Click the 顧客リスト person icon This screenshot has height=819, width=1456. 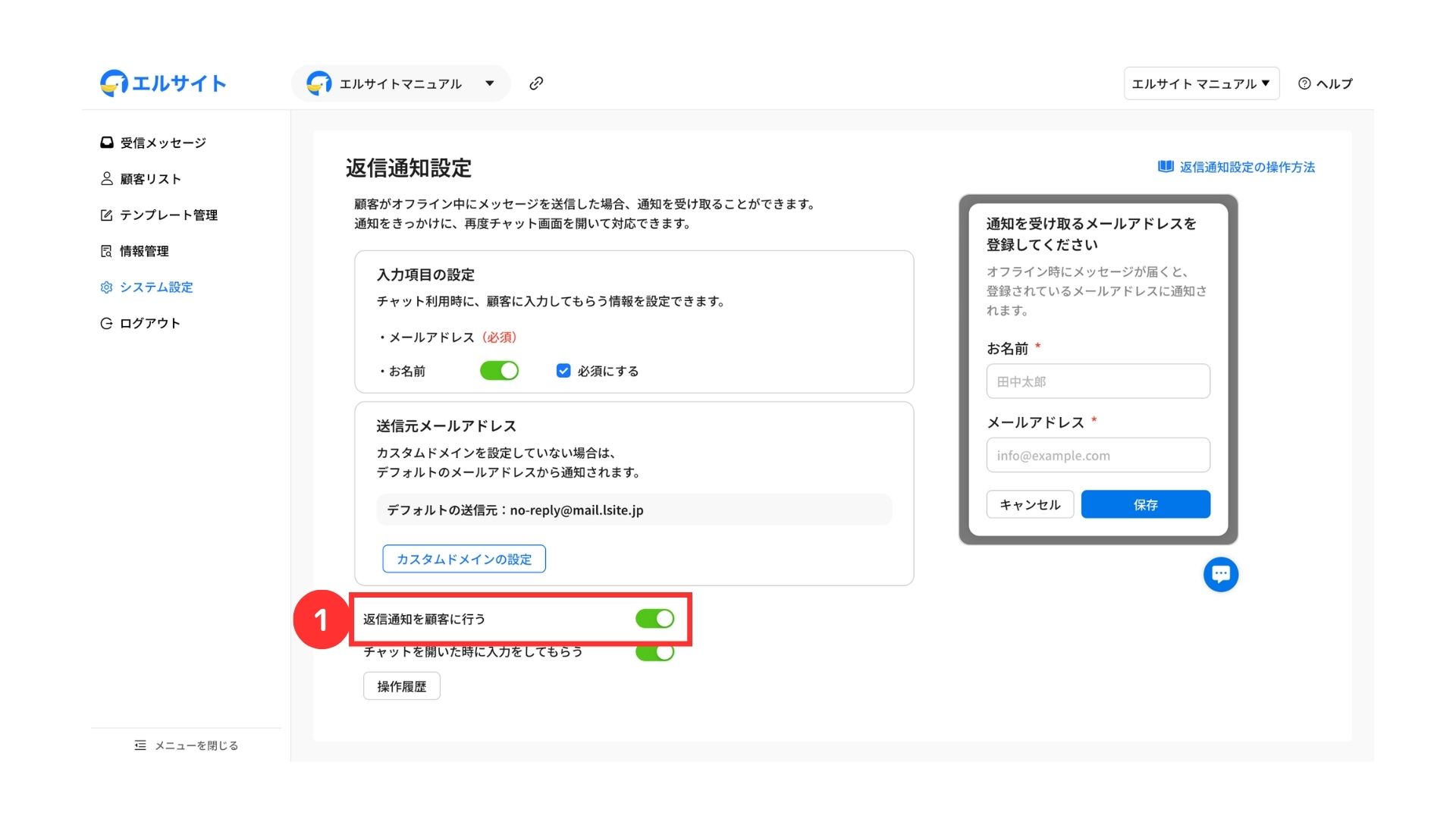tap(107, 179)
